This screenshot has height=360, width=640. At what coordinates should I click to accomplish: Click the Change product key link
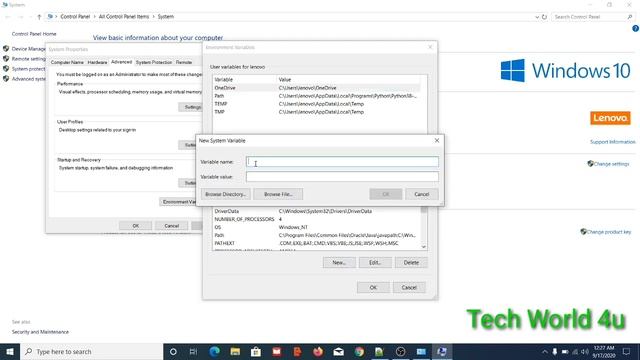(608, 232)
